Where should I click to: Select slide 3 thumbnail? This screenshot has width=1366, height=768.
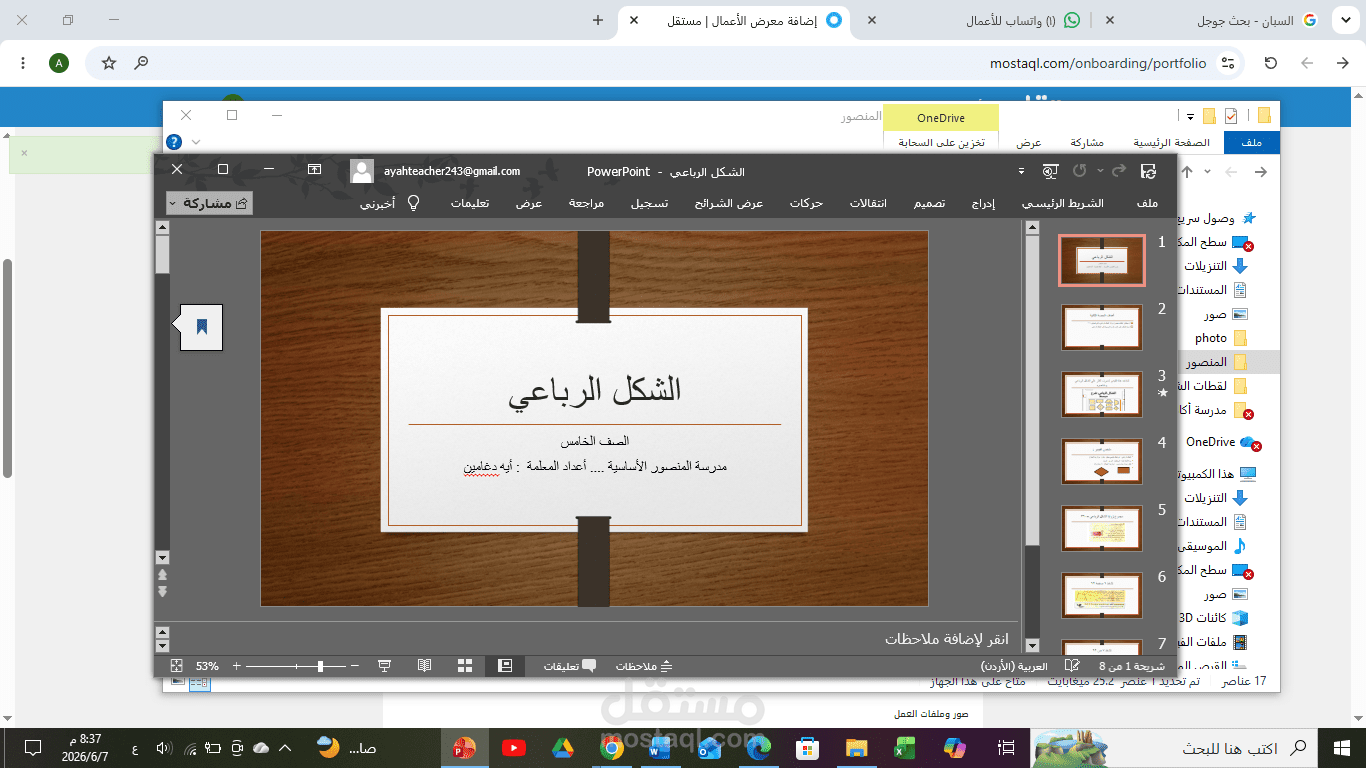tap(1101, 394)
